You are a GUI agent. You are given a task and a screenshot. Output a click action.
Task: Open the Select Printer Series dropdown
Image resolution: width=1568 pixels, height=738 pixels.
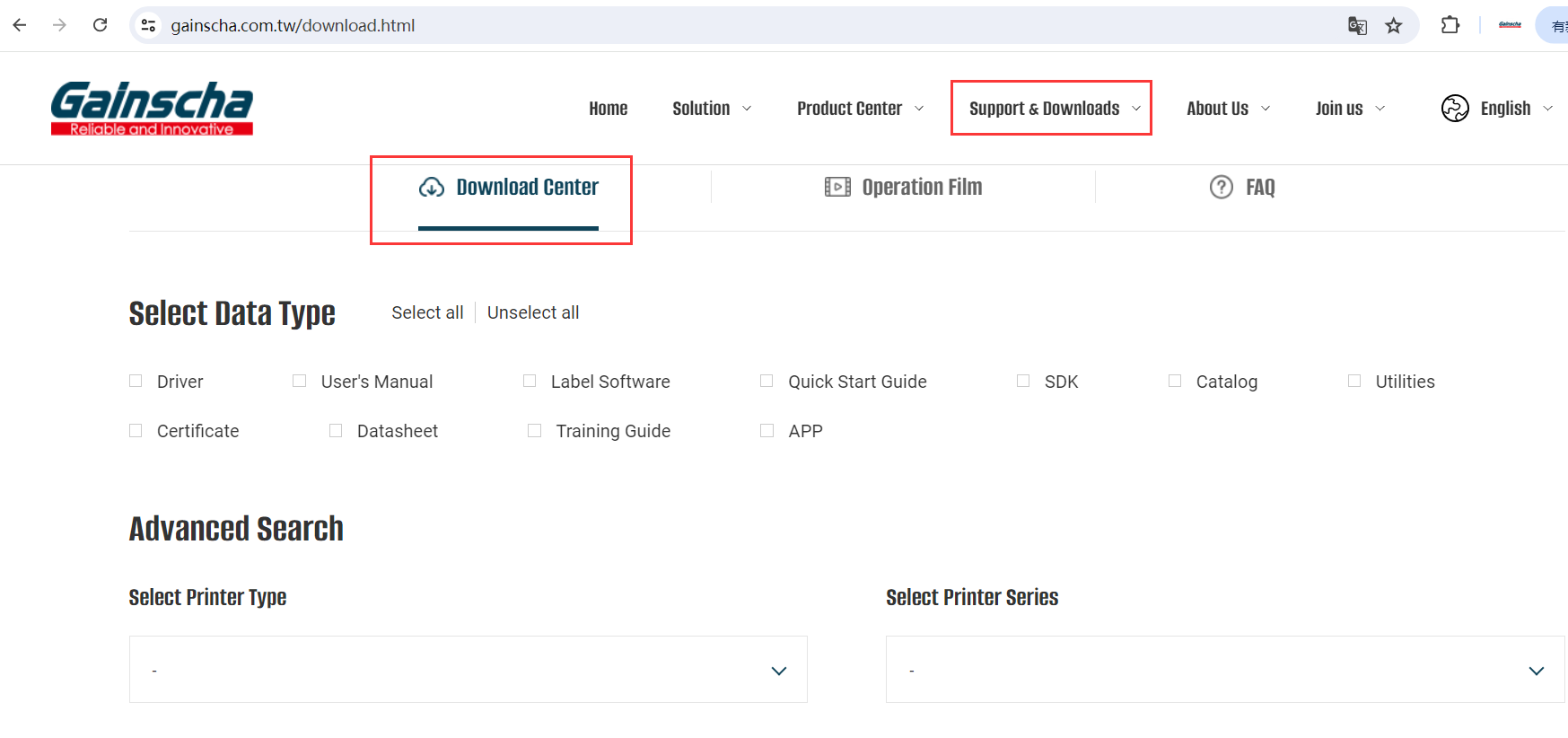(x=1224, y=670)
